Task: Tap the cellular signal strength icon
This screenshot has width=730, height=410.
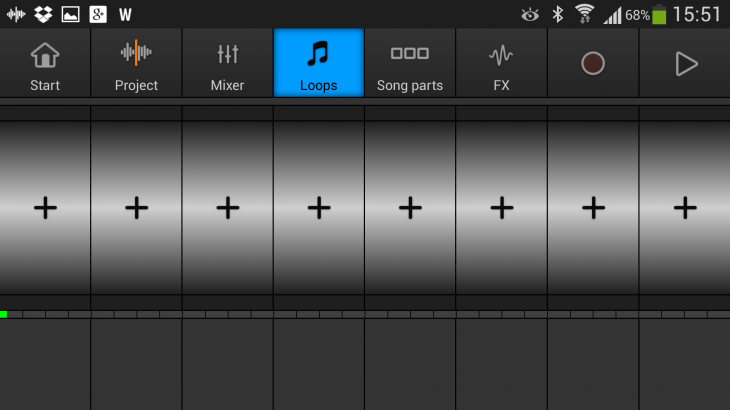Action: pos(613,15)
